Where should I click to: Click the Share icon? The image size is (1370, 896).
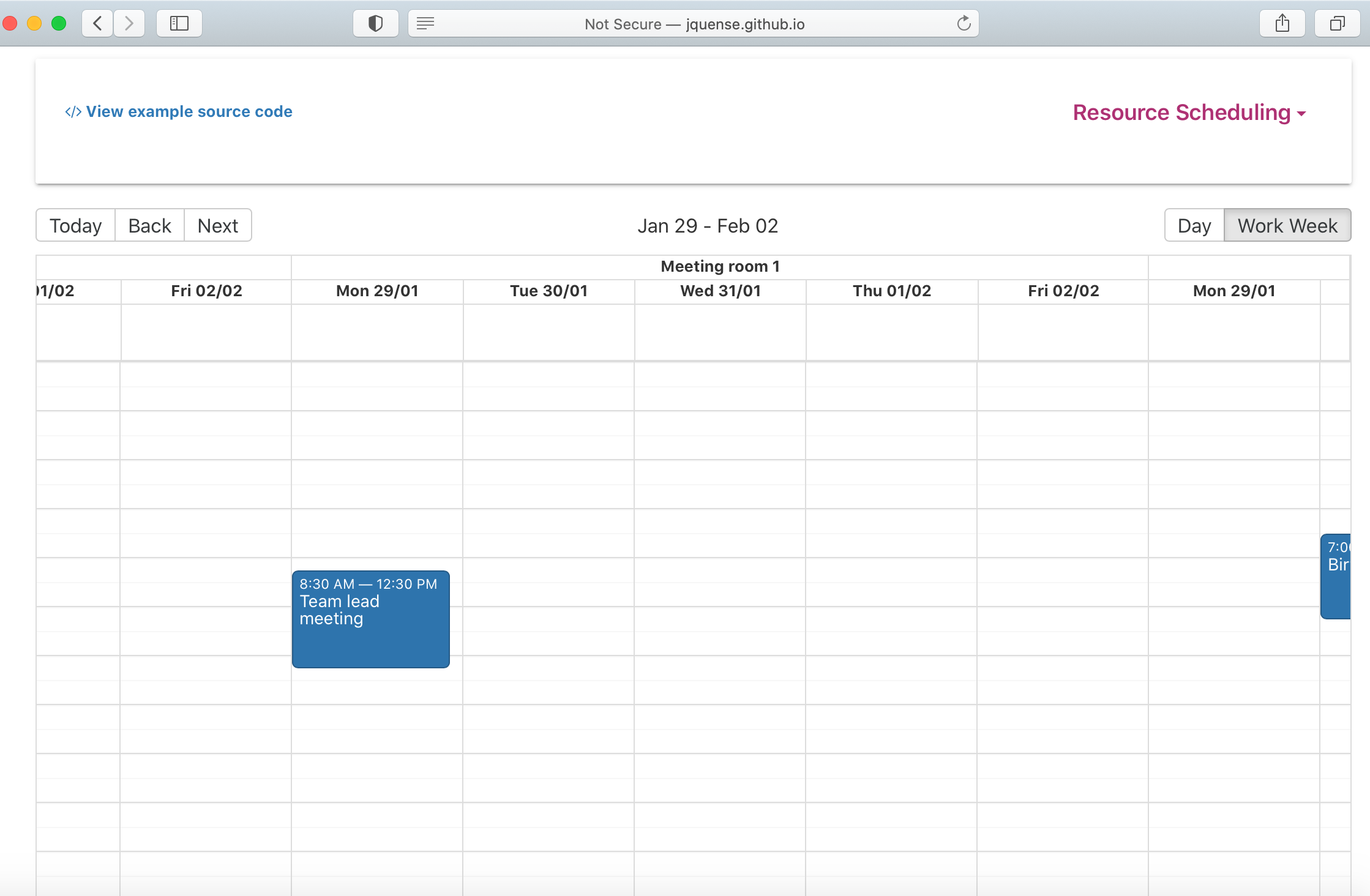(x=1282, y=23)
